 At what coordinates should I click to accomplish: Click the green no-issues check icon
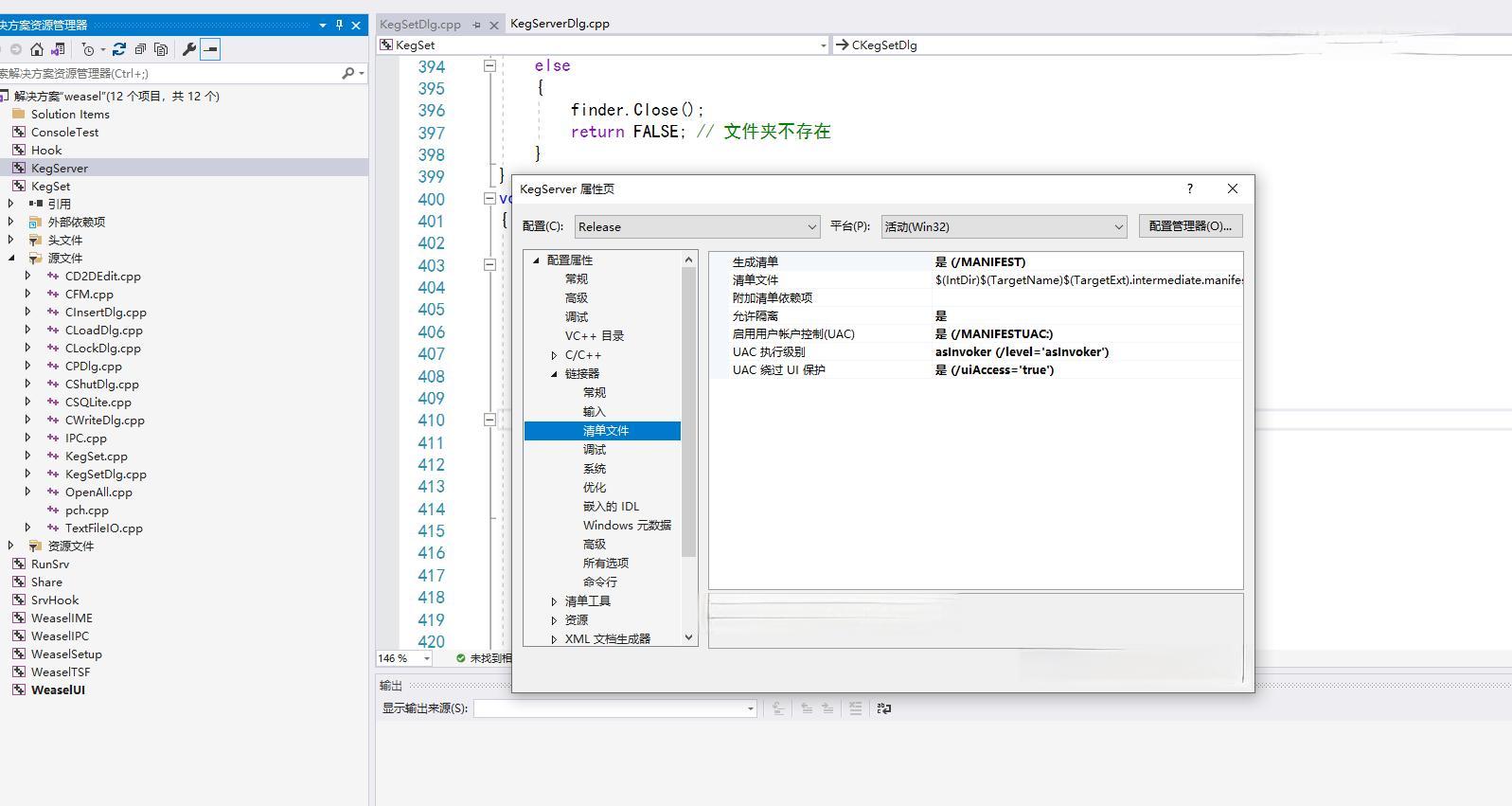(461, 658)
